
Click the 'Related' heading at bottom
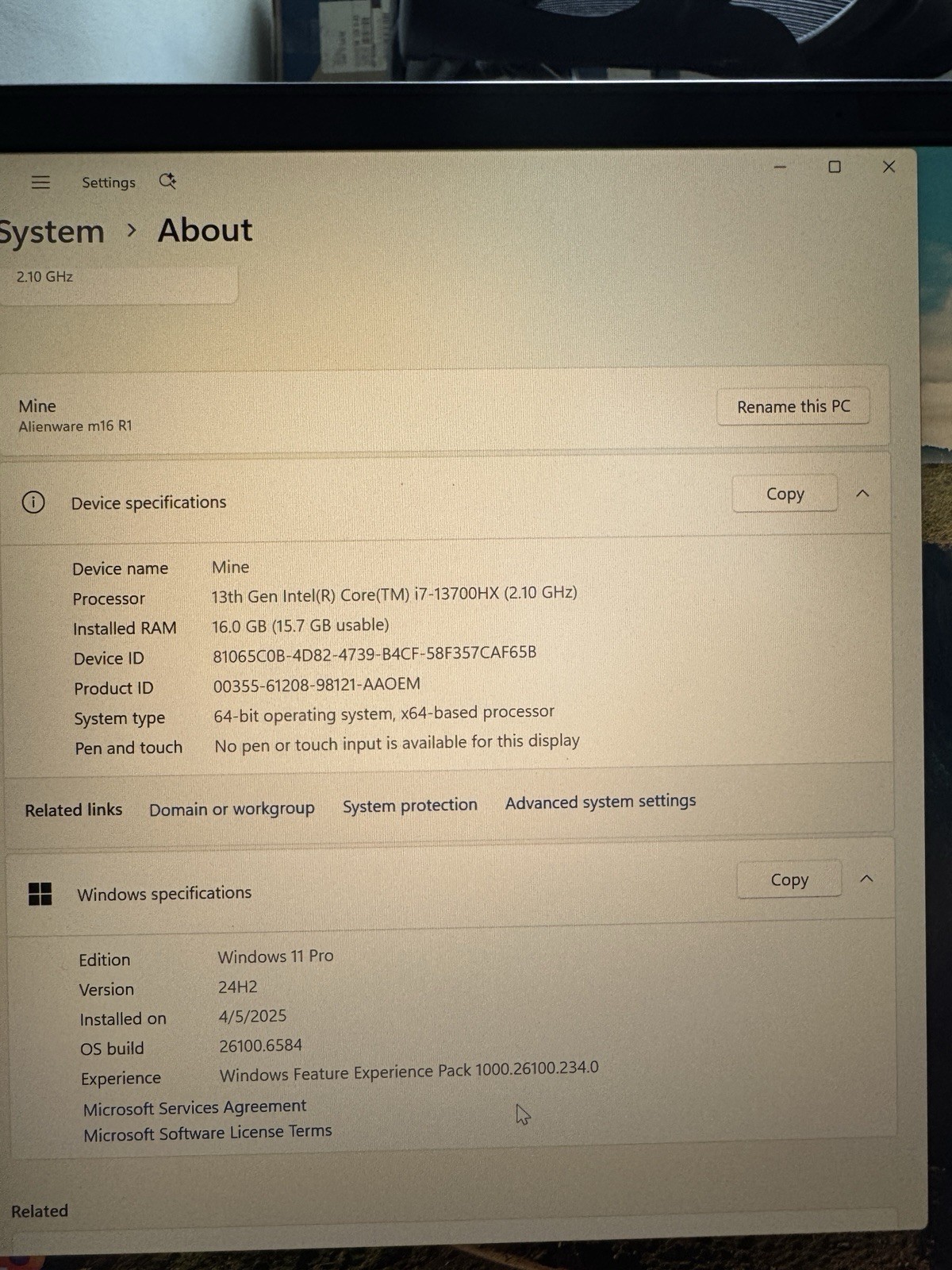(40, 1211)
